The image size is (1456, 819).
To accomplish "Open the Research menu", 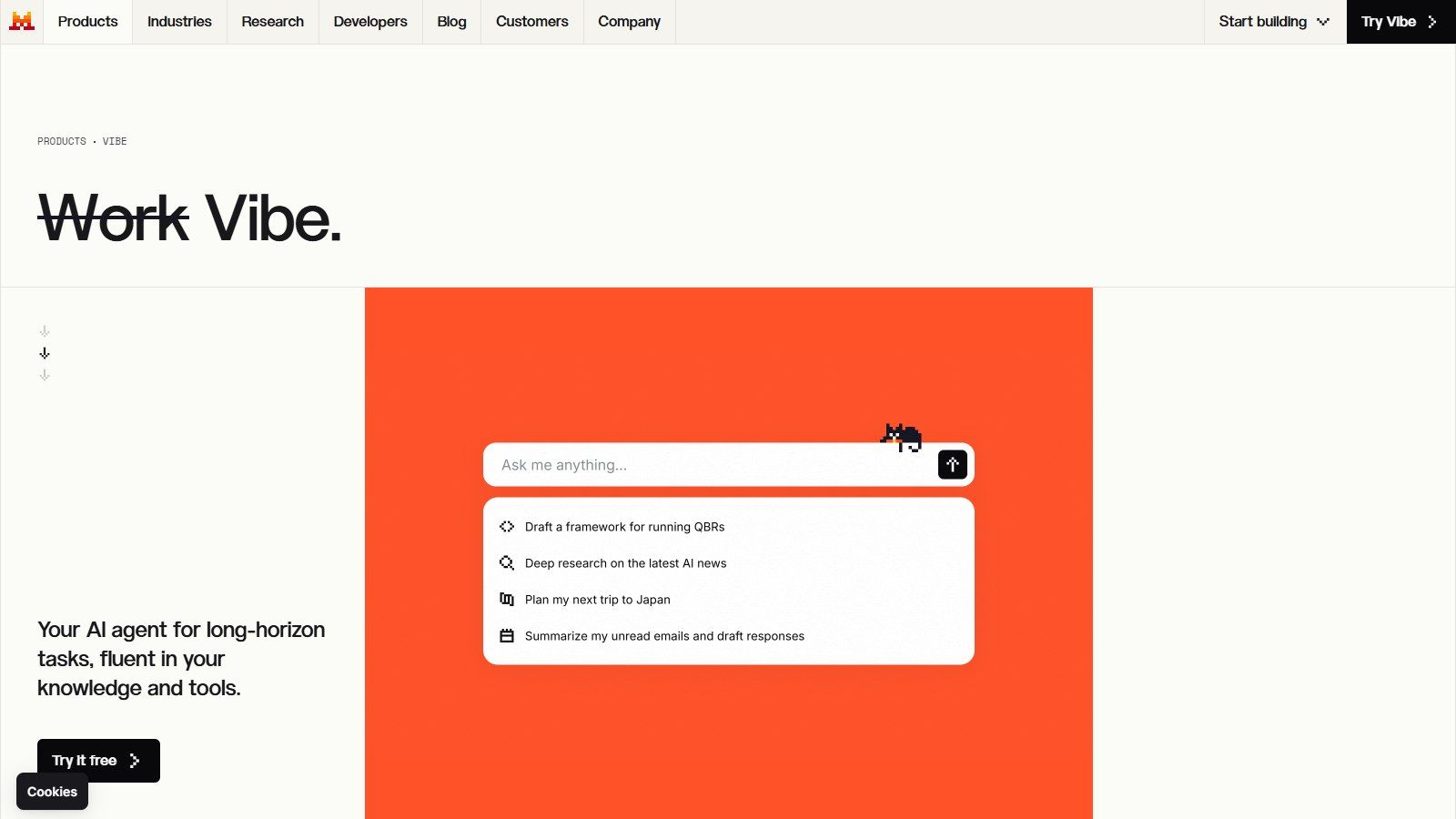I will (x=273, y=22).
